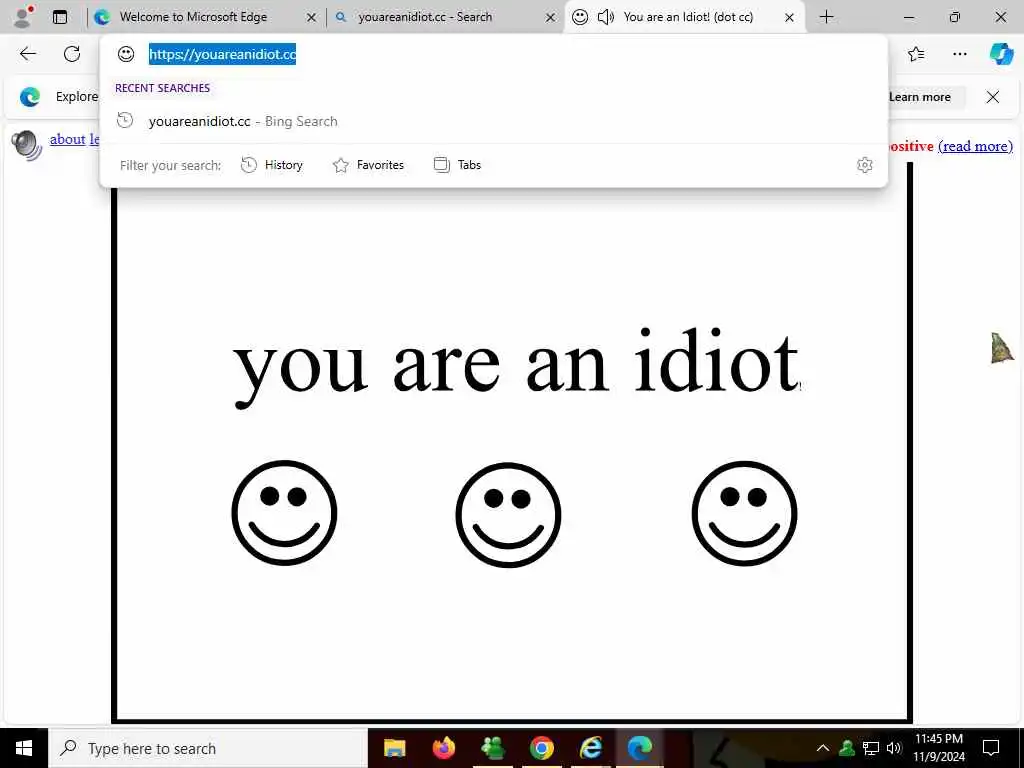Click the Microsoft Edge taskbar icon

tap(639, 748)
